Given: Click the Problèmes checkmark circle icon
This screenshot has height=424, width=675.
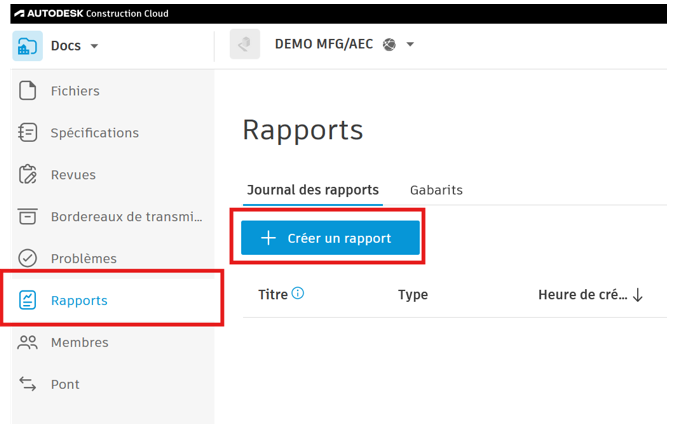Looking at the screenshot, I should coord(28,259).
